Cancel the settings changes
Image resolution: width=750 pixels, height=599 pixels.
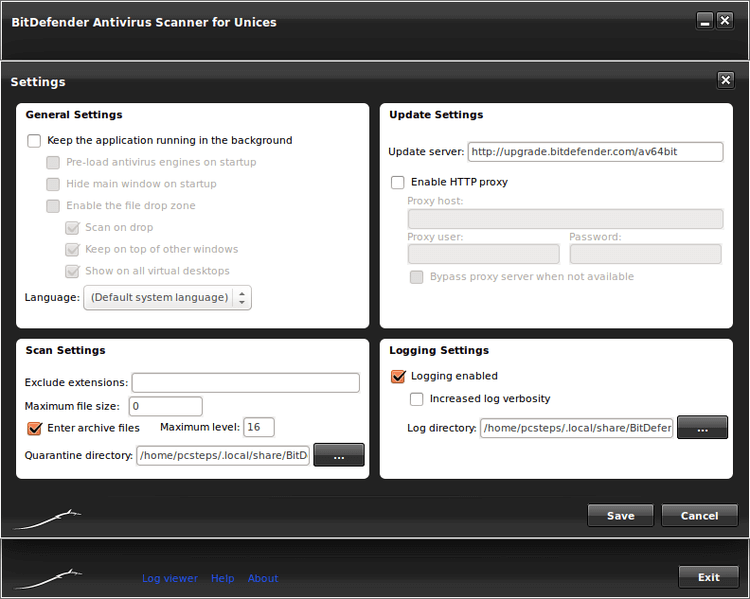(699, 515)
